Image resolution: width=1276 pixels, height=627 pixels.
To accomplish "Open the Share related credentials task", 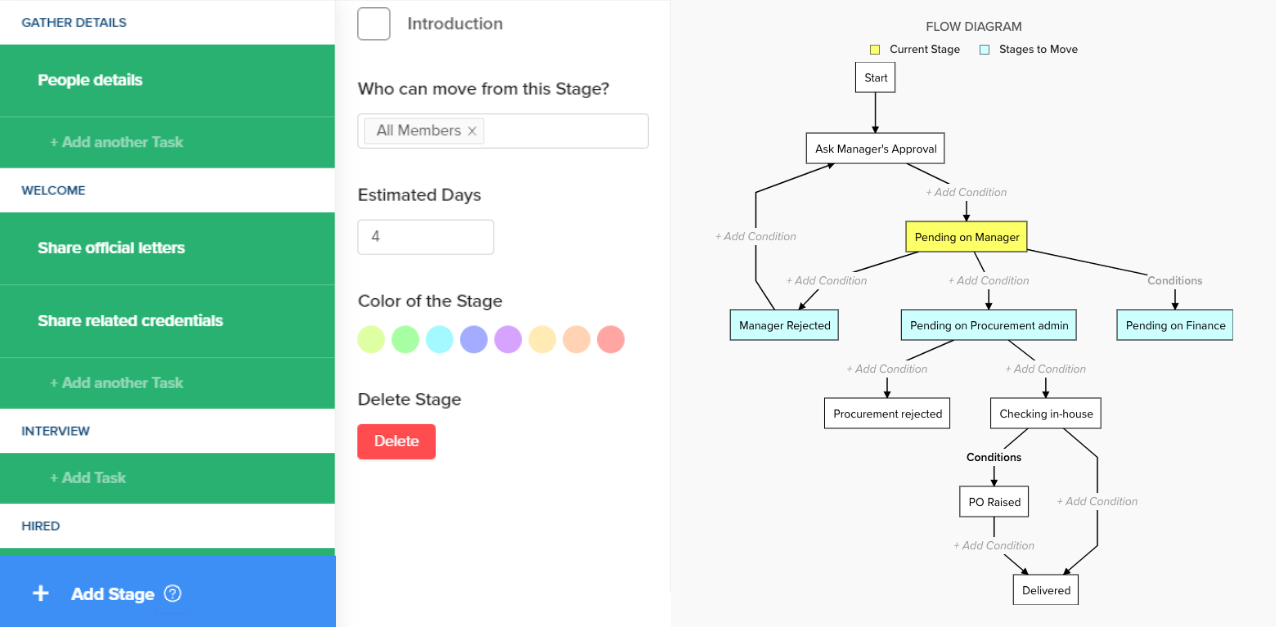I will pos(130,321).
